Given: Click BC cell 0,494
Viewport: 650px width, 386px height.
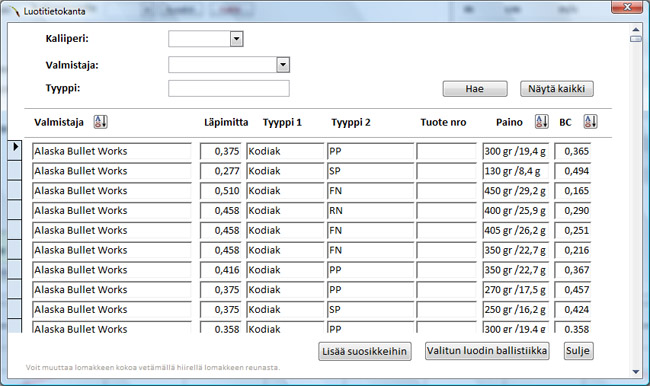Looking at the screenshot, I should [x=572, y=171].
